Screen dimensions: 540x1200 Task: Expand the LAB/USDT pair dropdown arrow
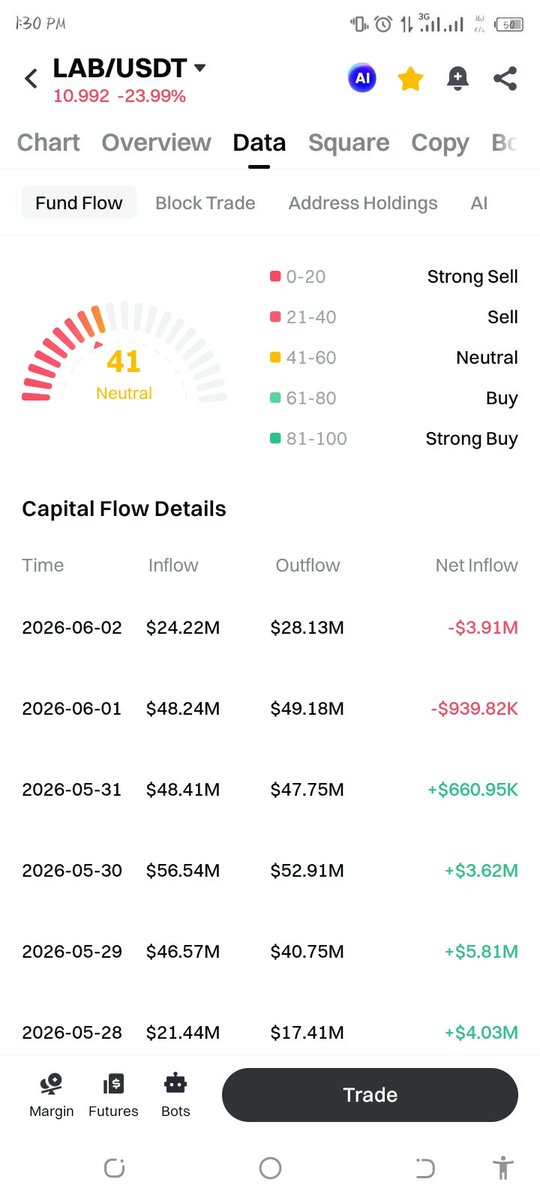(x=199, y=68)
